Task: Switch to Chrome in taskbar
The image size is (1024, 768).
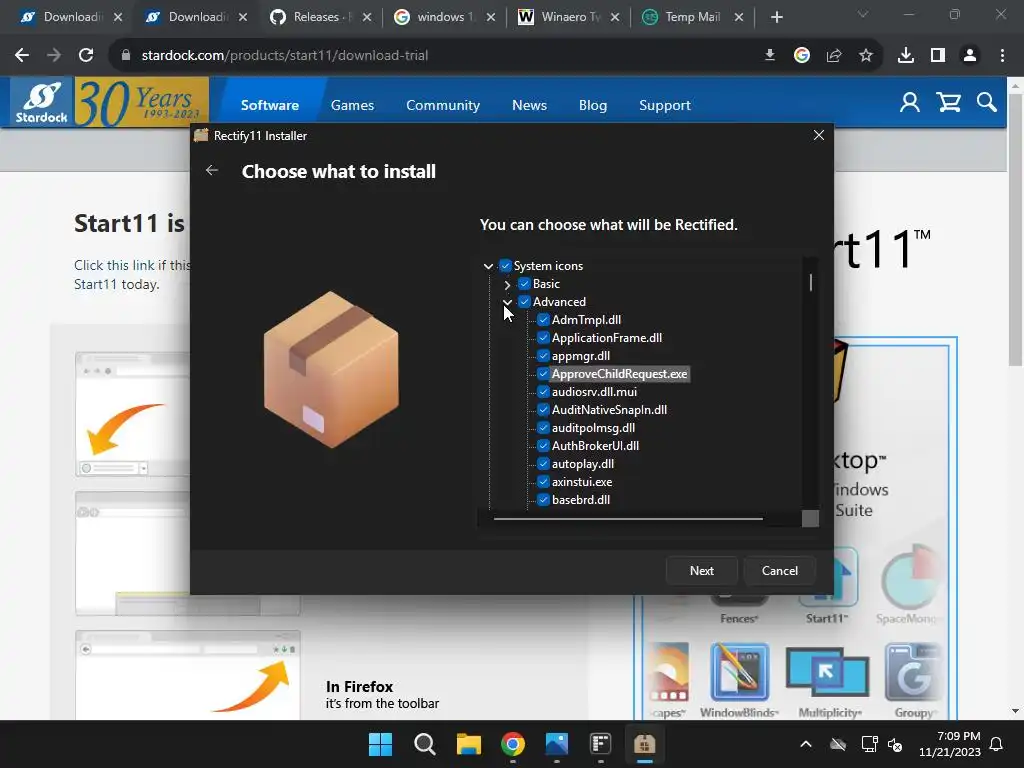Action: [513, 744]
